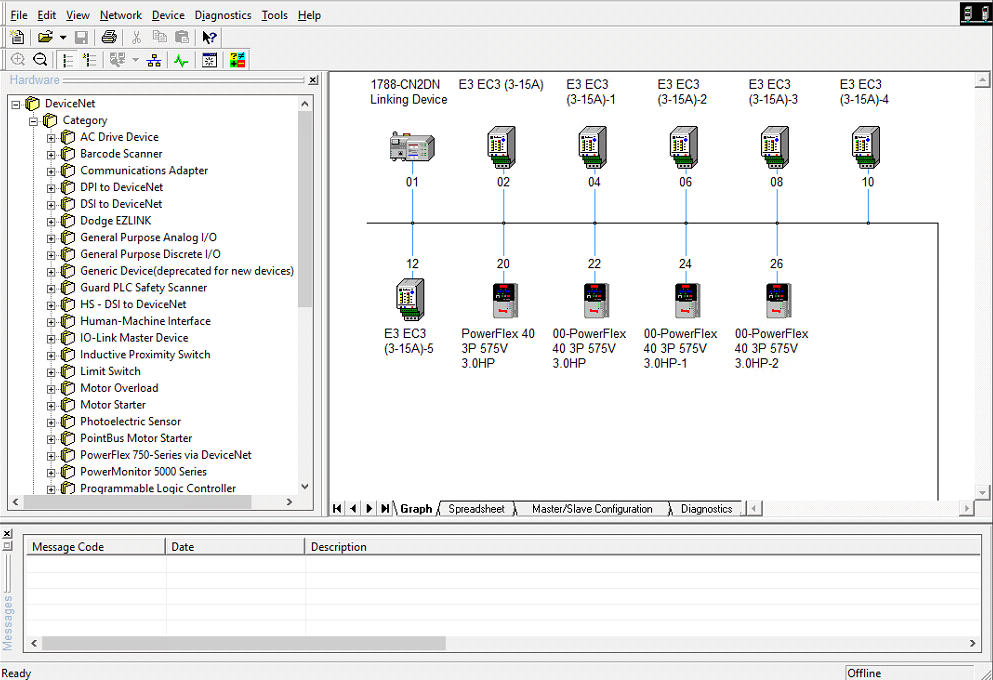Click the Description column header
The width and height of the screenshot is (993, 680).
pyautogui.click(x=643, y=546)
